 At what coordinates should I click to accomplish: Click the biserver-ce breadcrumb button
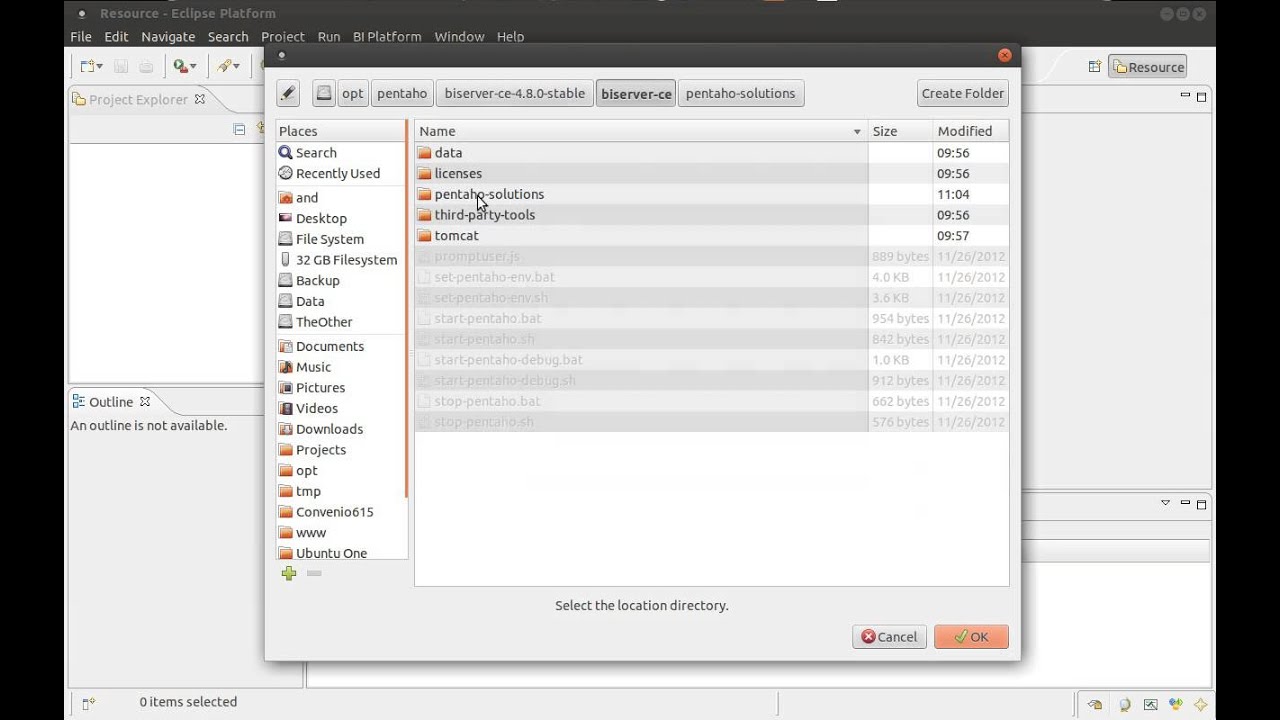point(636,93)
